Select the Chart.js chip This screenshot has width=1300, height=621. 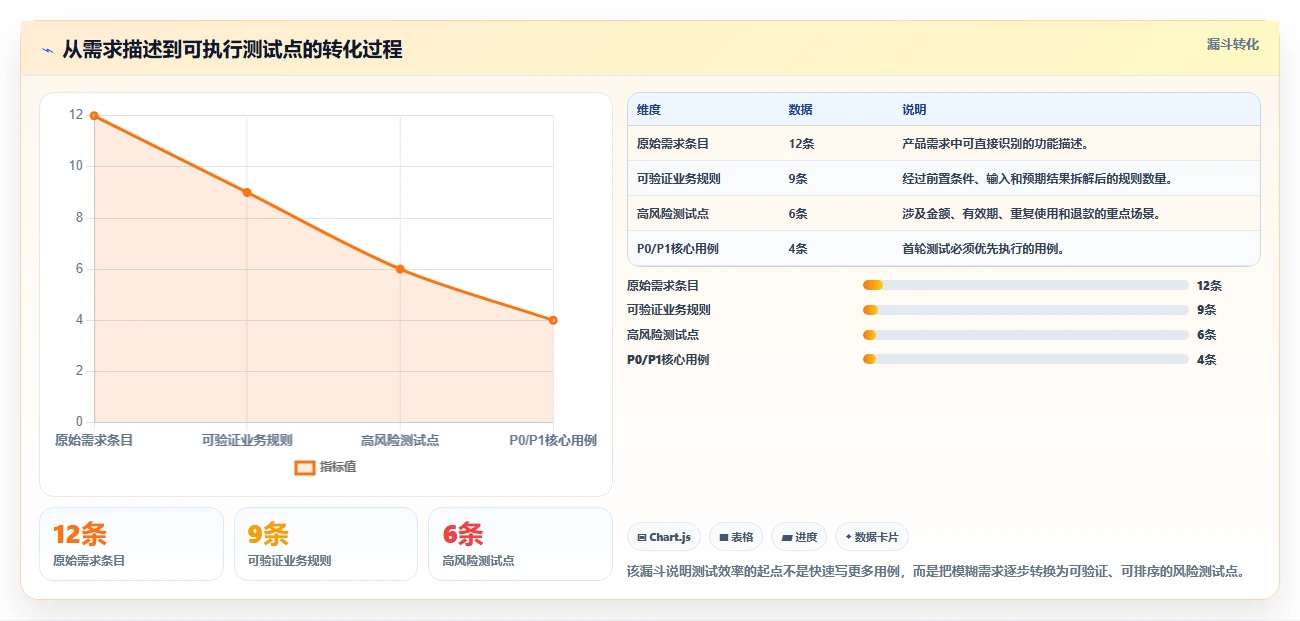pyautogui.click(x=664, y=537)
